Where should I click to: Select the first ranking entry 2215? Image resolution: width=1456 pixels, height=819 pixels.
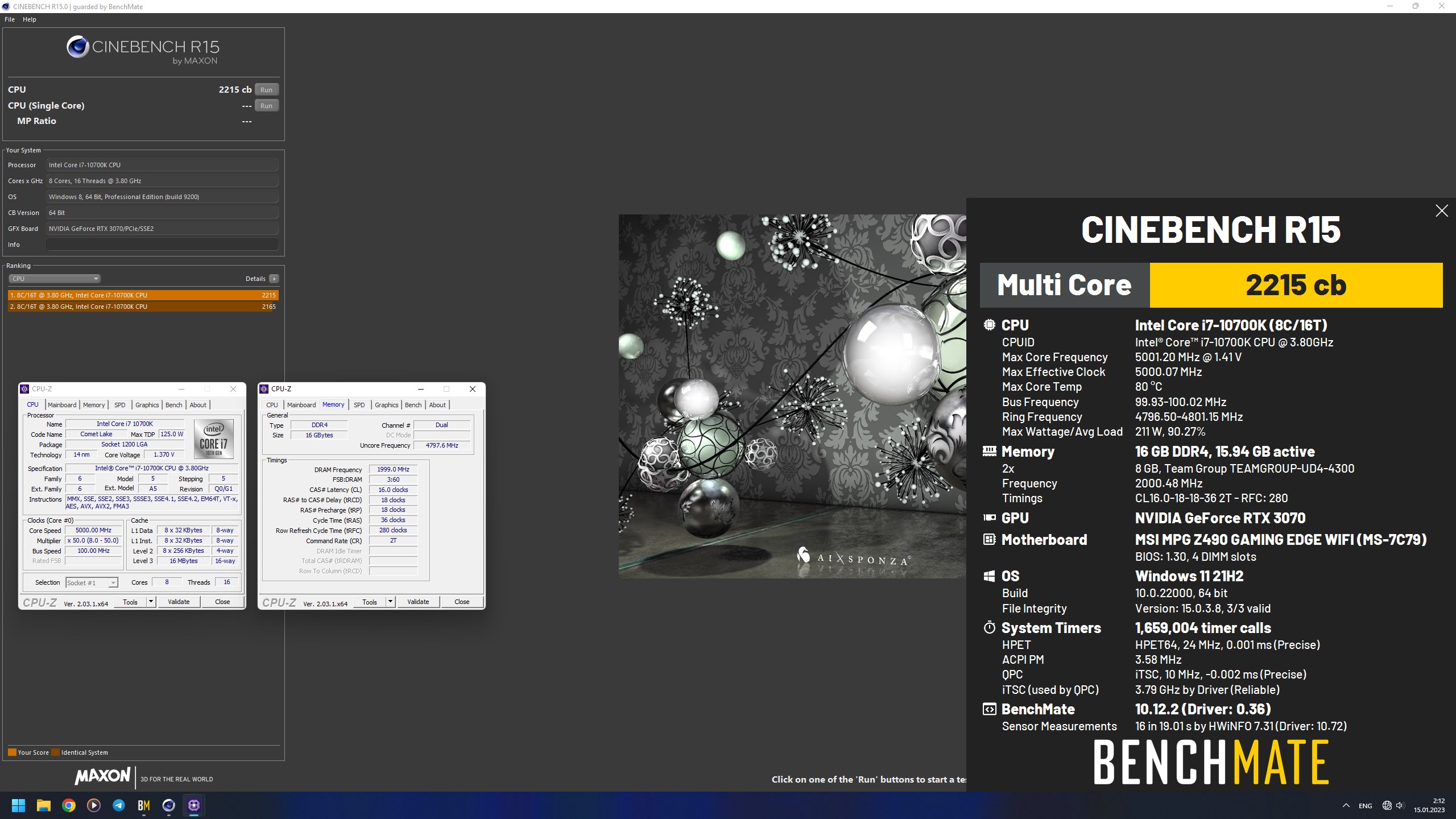point(143,295)
